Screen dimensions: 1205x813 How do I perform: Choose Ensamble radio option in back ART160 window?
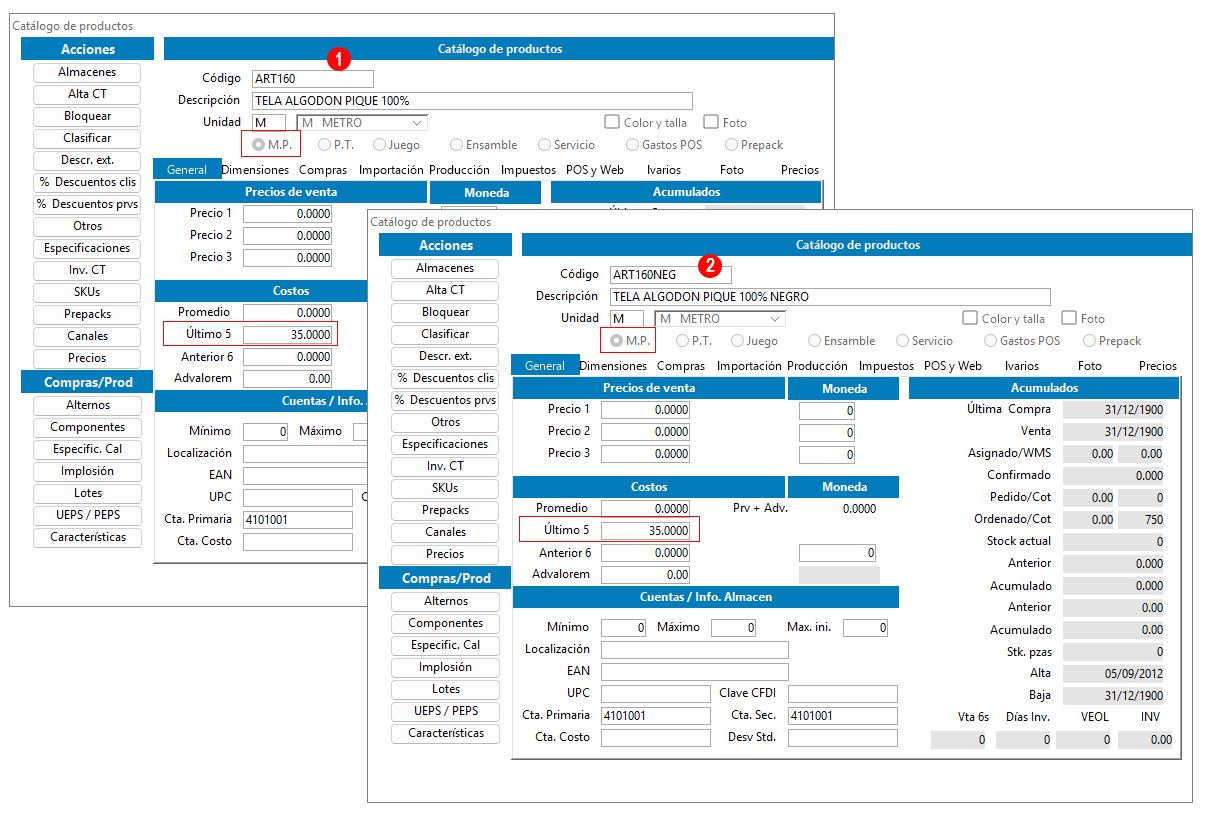pyautogui.click(x=457, y=145)
